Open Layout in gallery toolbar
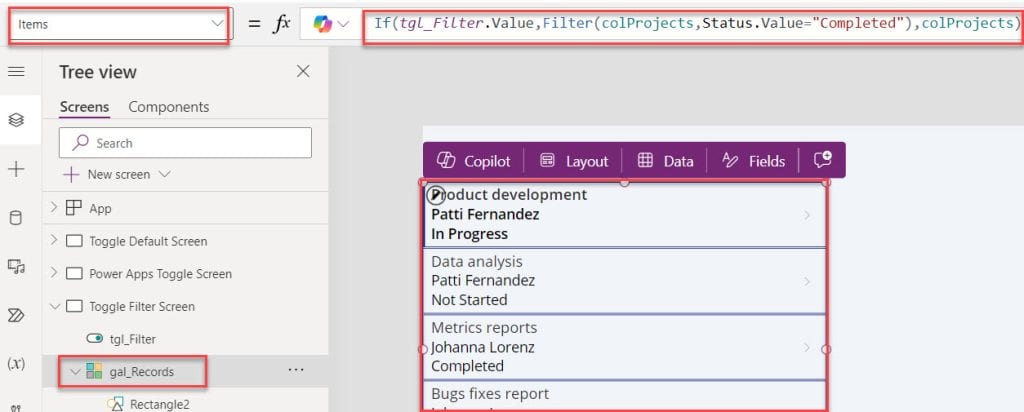The width and height of the screenshot is (1024, 412). [574, 161]
